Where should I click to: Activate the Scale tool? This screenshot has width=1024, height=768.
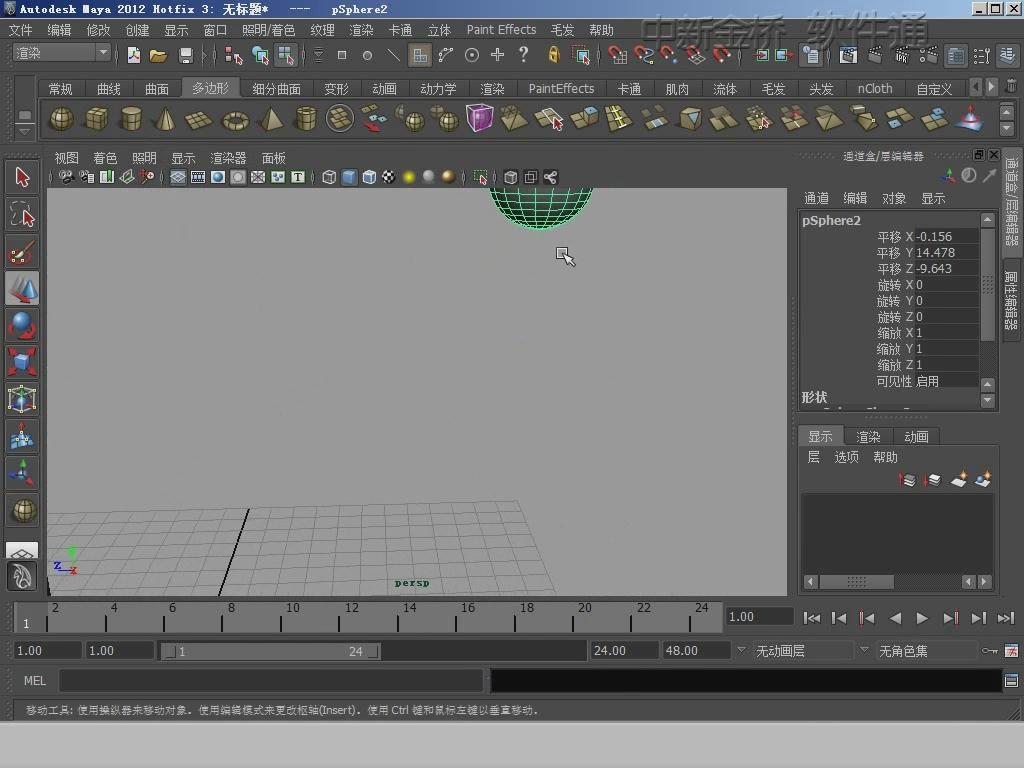[22, 362]
